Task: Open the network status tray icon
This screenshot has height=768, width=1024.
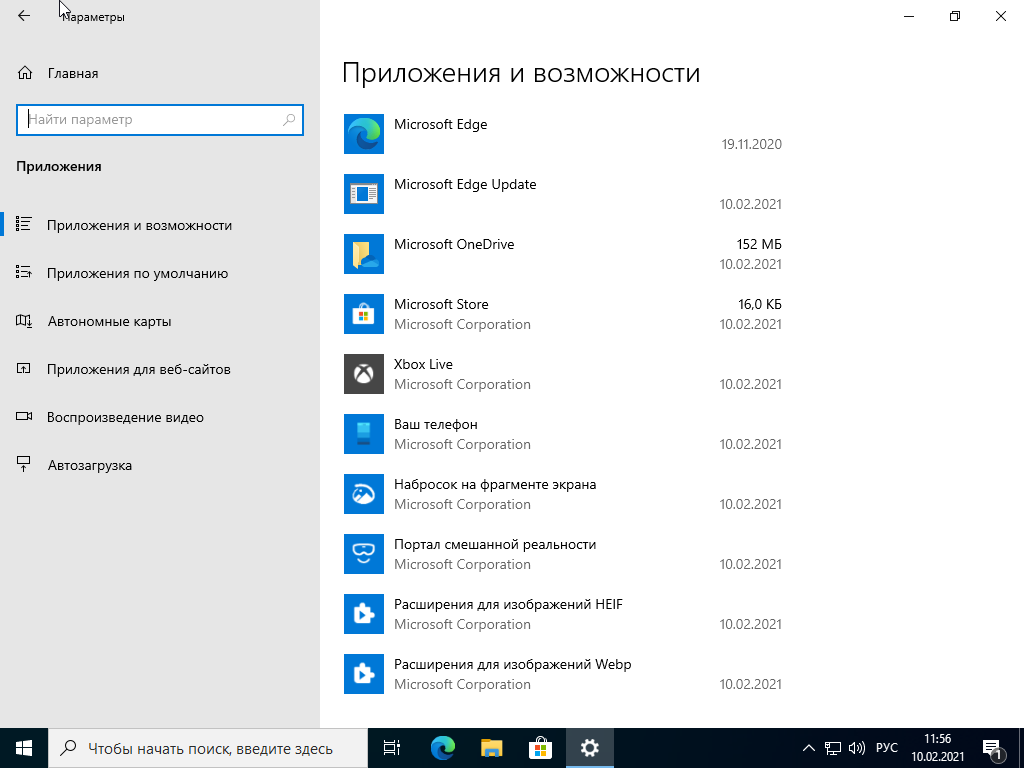Action: point(833,748)
